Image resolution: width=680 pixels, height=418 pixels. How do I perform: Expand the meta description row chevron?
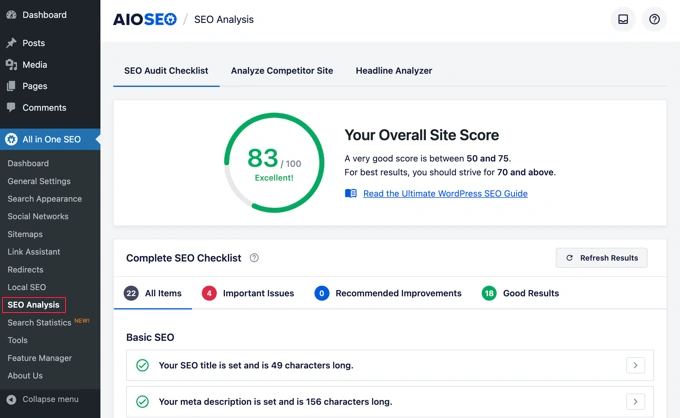tap(635, 402)
